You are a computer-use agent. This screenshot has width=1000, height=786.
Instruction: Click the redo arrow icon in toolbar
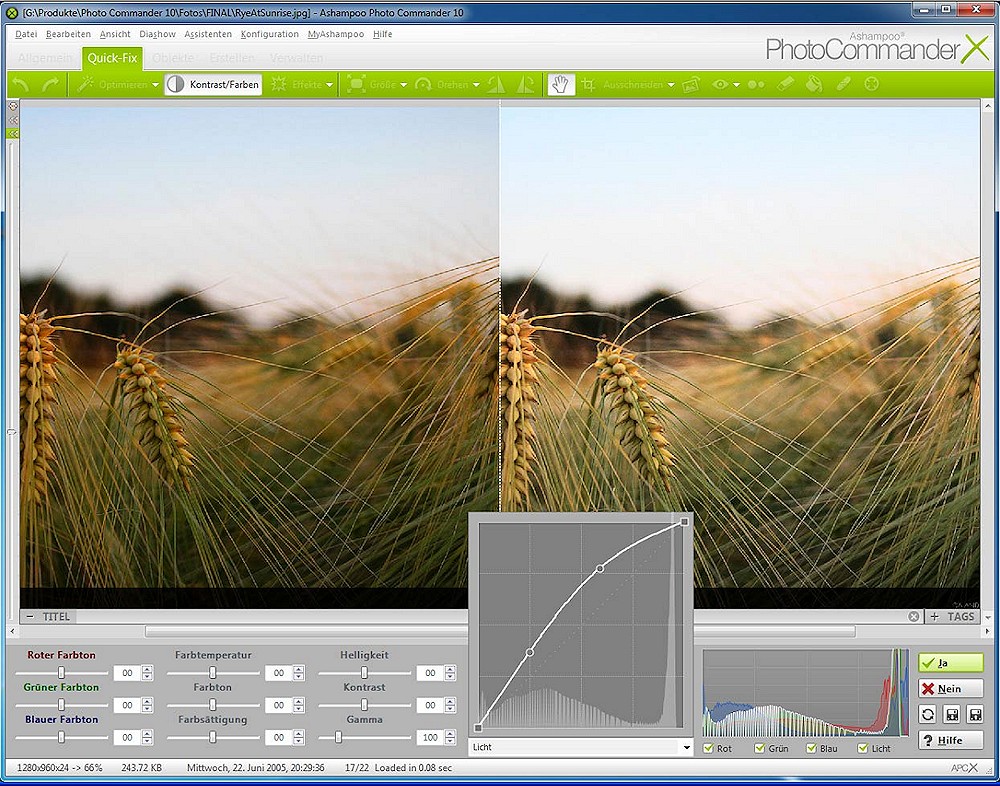coord(50,85)
